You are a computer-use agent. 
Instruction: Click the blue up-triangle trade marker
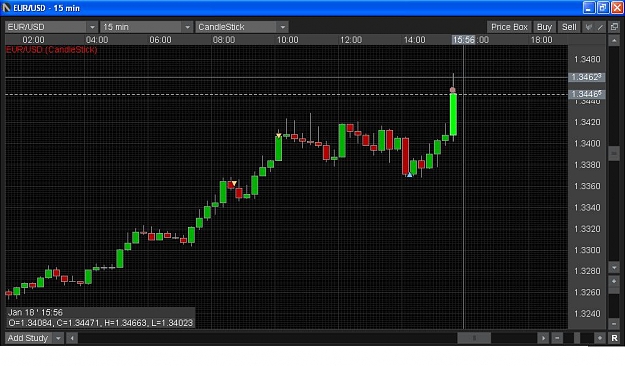pos(409,174)
